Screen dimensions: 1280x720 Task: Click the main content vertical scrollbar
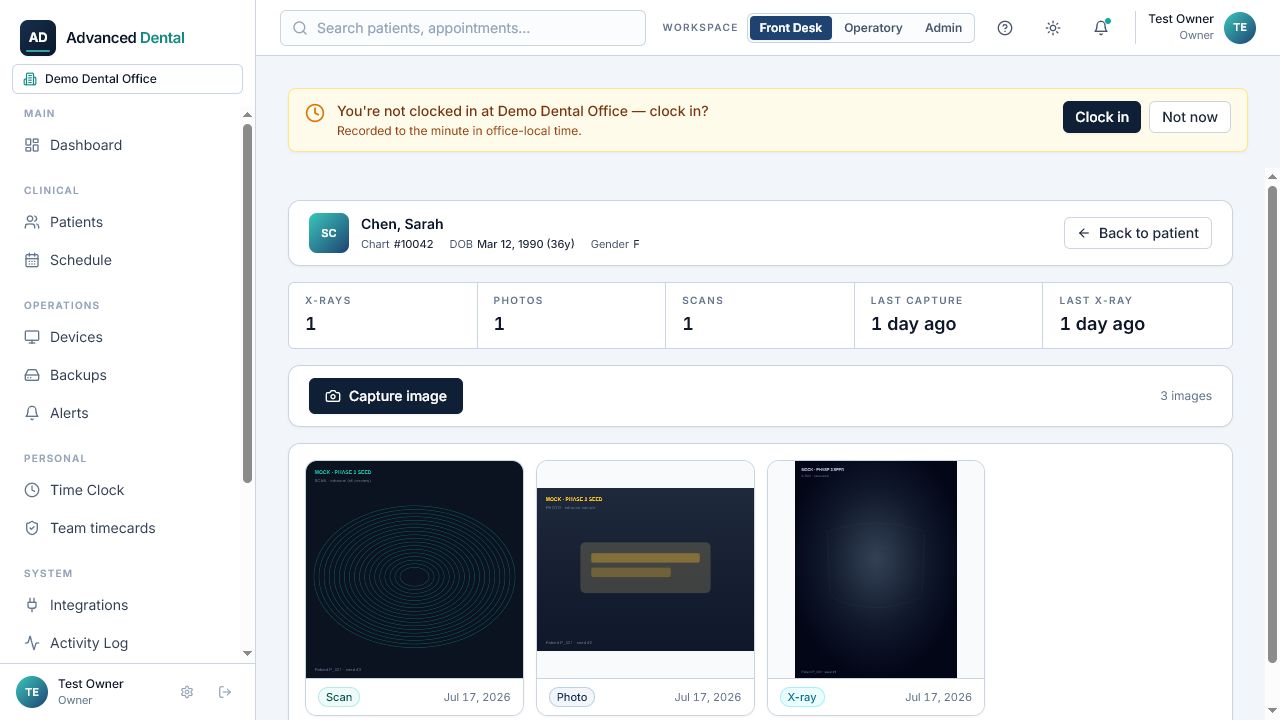(1272, 424)
